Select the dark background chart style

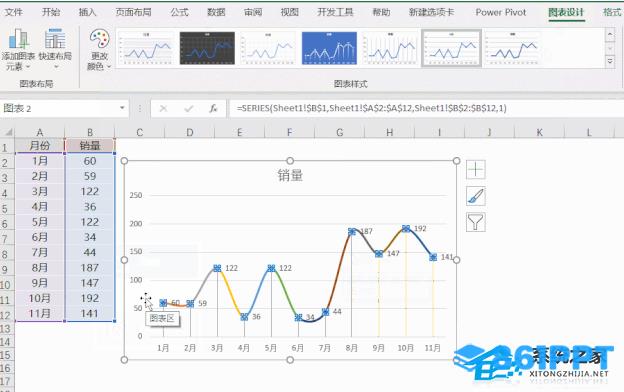pyautogui.click(x=207, y=48)
